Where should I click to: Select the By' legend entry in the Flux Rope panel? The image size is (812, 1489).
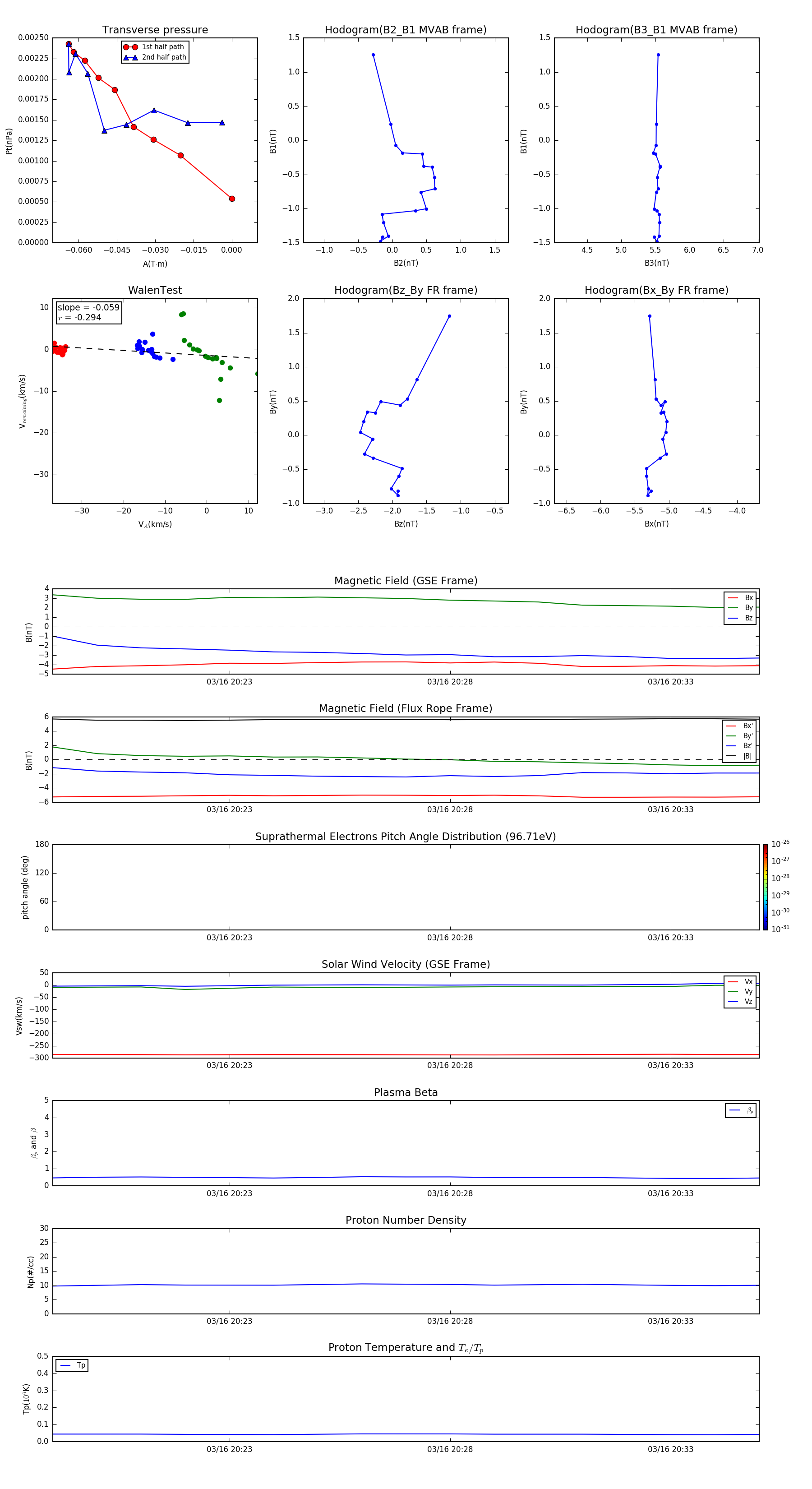pos(740,736)
